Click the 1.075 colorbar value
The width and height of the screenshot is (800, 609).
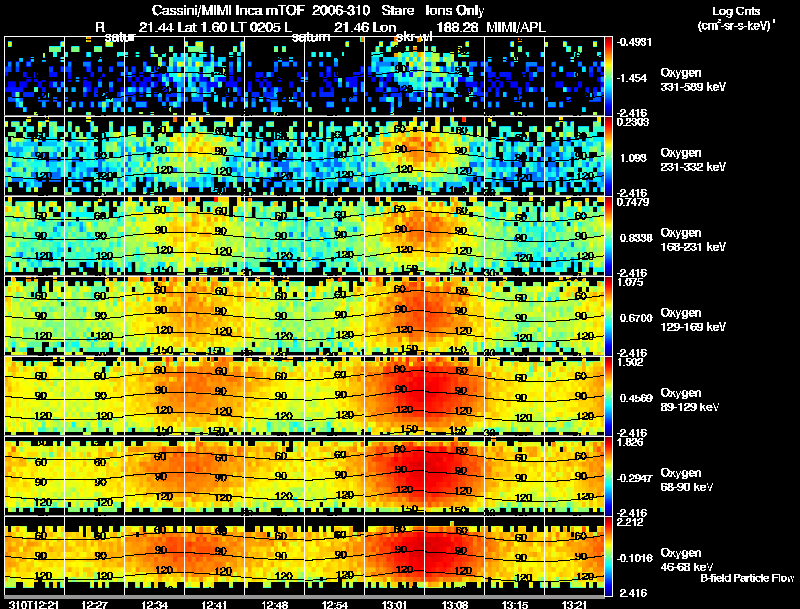pyautogui.click(x=630, y=282)
